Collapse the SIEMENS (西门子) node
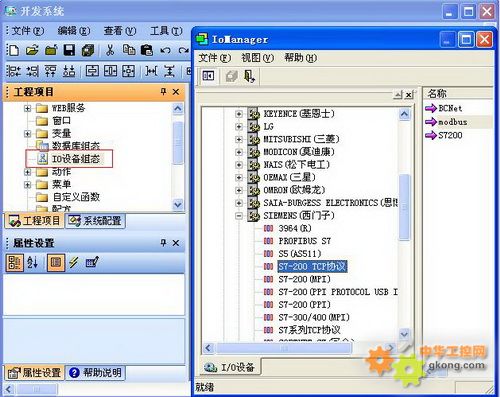The height and width of the screenshot is (397, 500). 239,216
